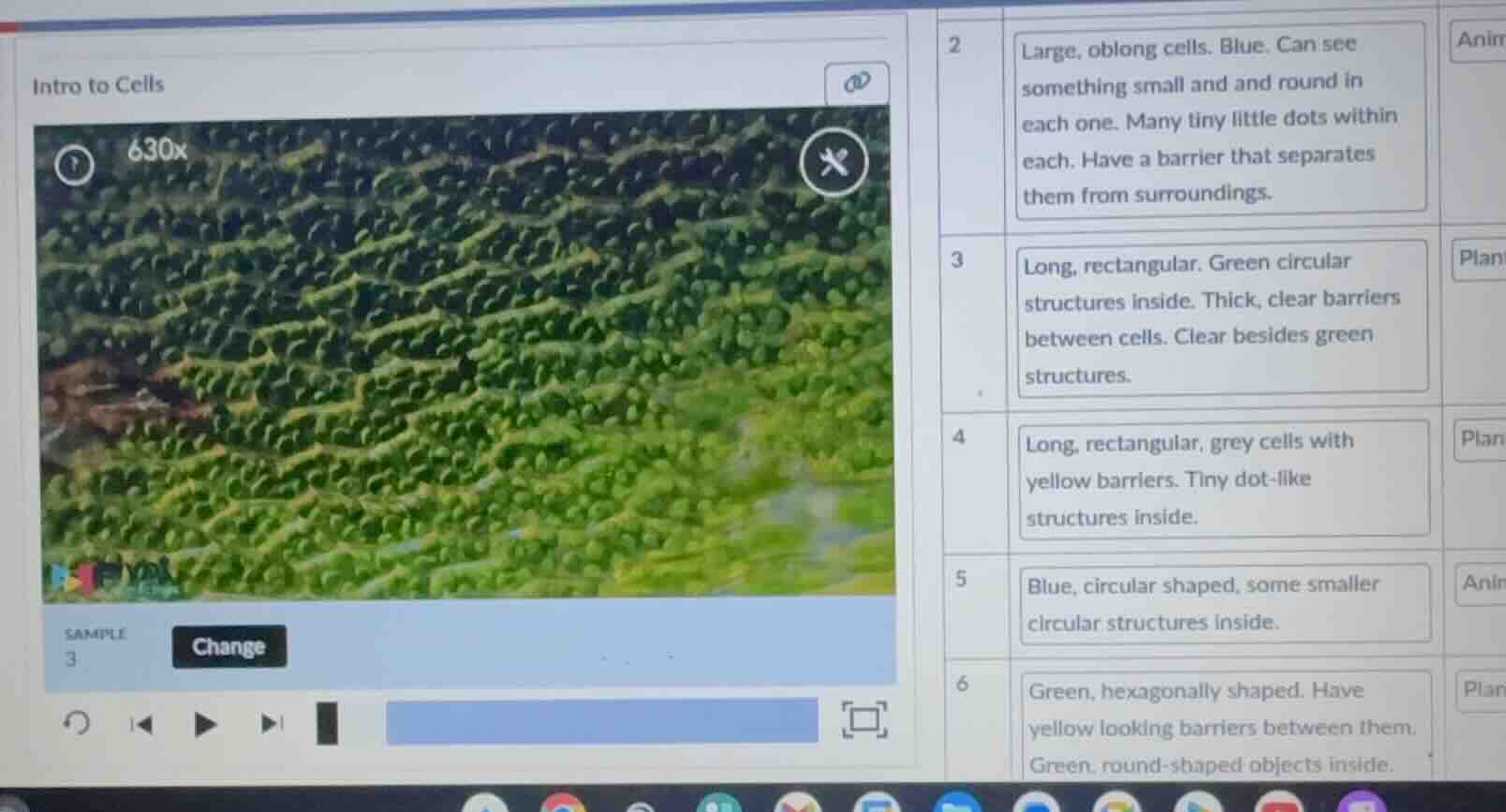Open the cell type field in row 4

1482,438
